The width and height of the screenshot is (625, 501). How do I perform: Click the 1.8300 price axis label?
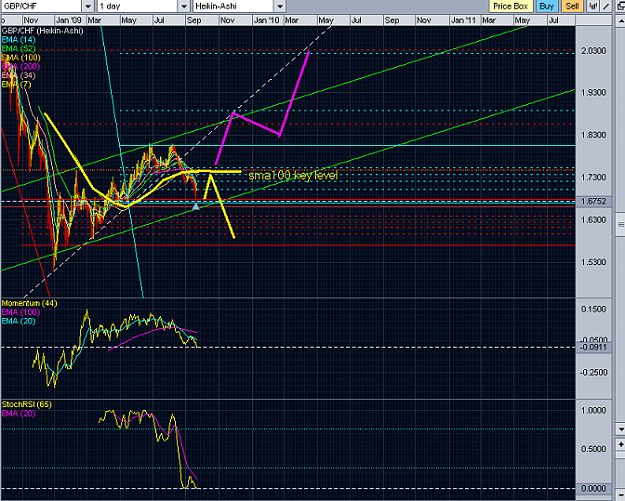click(x=594, y=135)
